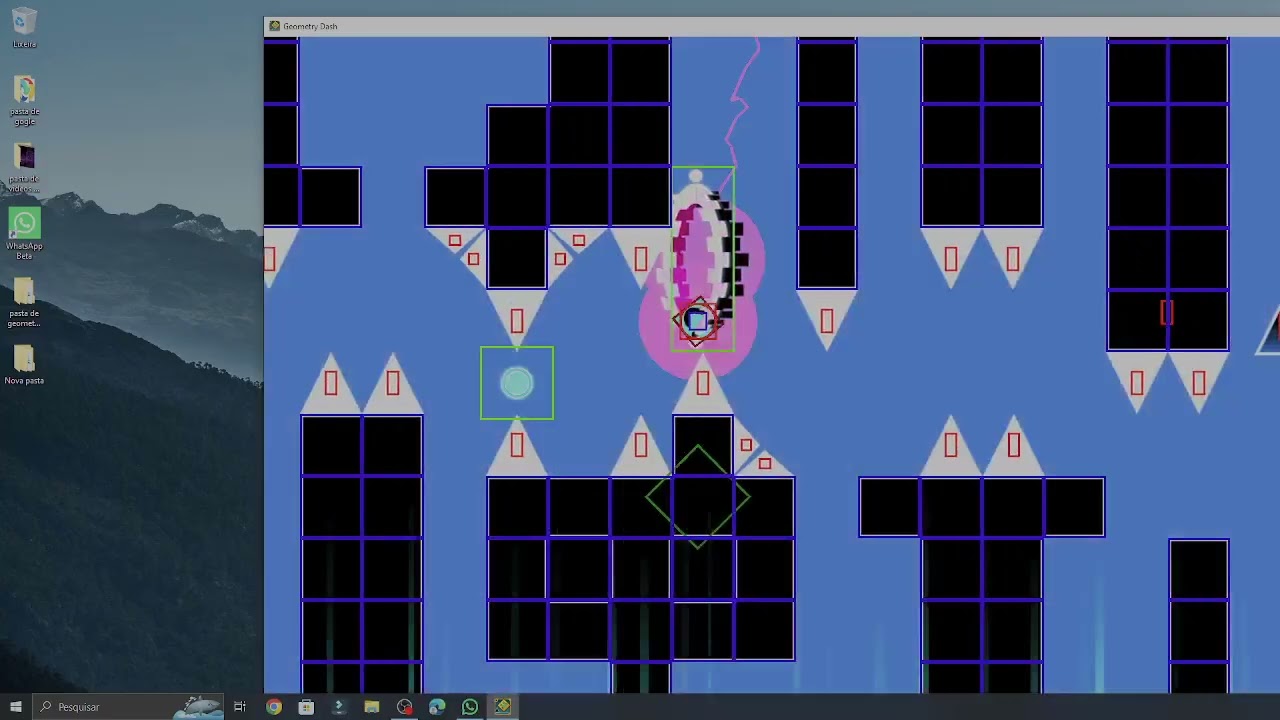The width and height of the screenshot is (1280, 720).
Task: Open WhatsApp from the taskbar
Action: 470,707
